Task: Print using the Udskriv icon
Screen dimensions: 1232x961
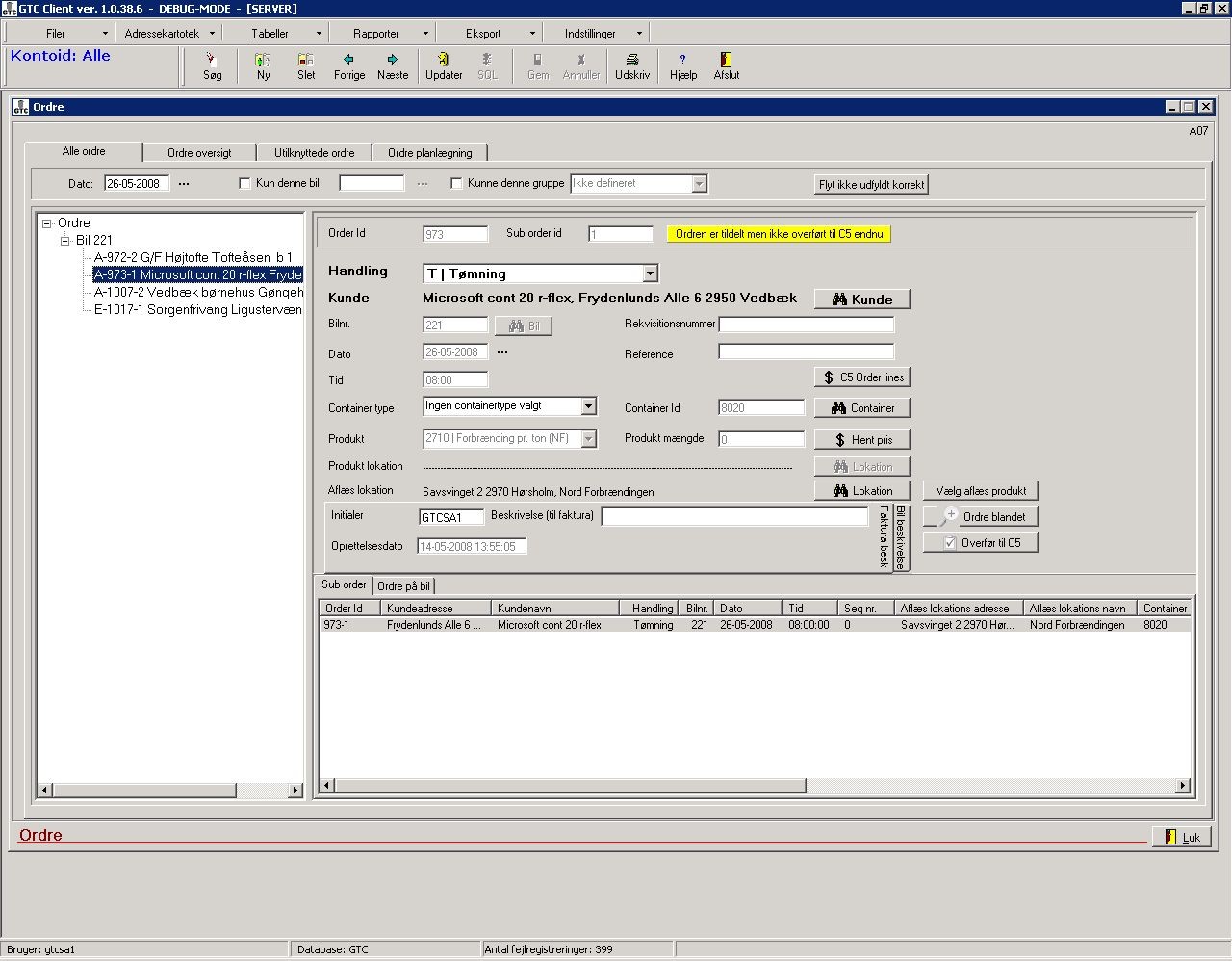Action: coord(632,66)
